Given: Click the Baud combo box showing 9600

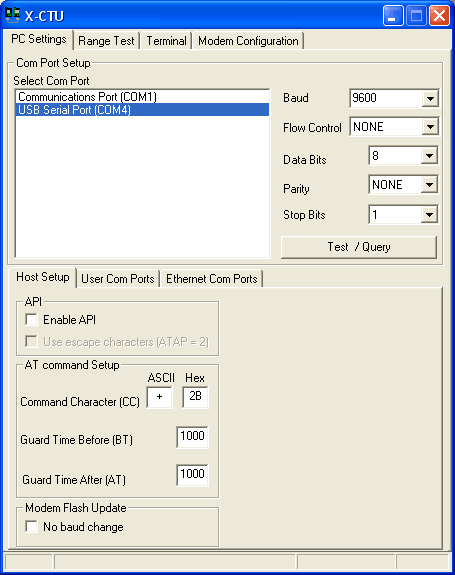Looking at the screenshot, I should 394,98.
